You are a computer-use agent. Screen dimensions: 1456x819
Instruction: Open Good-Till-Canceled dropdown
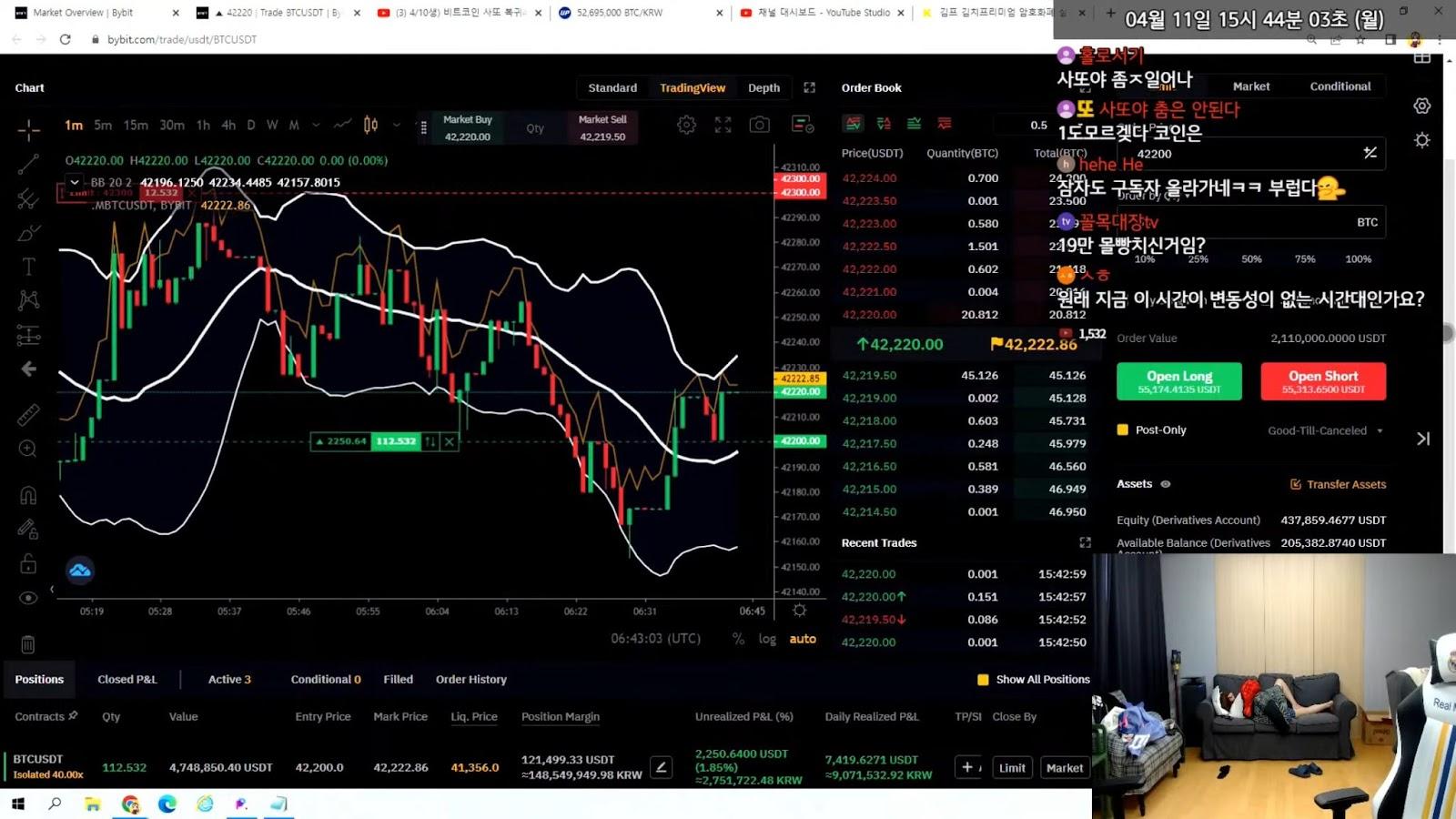tap(1325, 430)
